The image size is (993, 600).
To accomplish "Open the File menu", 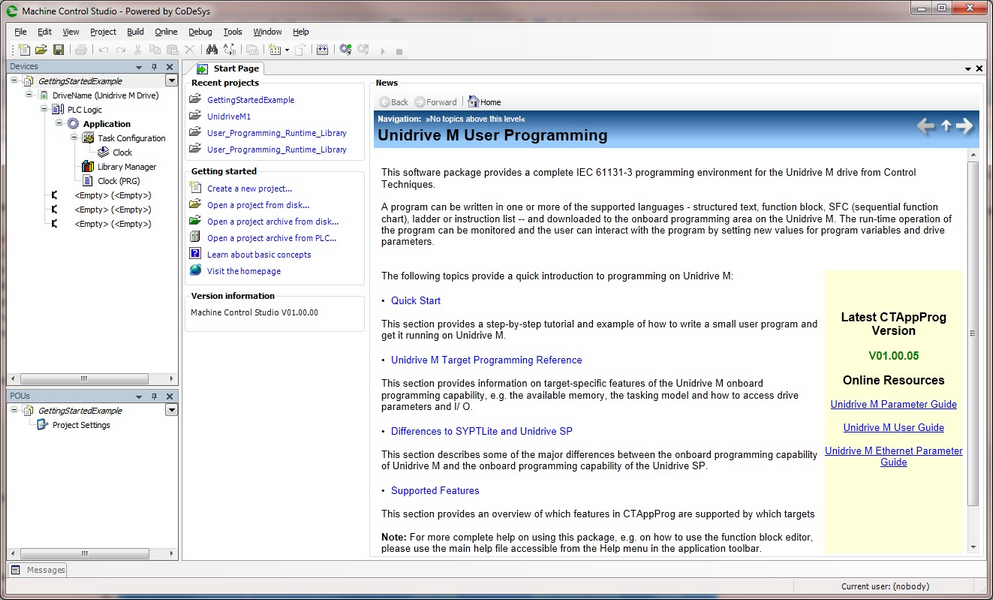I will tap(20, 32).
